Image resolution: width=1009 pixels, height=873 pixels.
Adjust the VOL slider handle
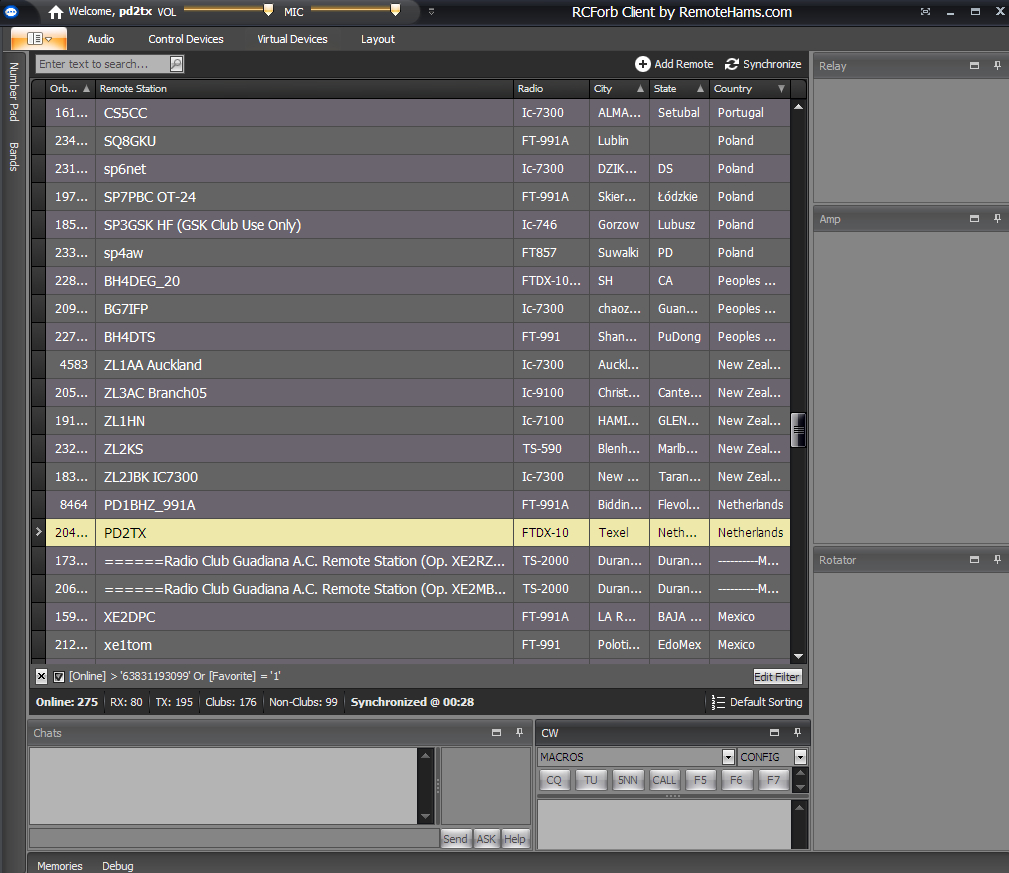click(x=268, y=10)
